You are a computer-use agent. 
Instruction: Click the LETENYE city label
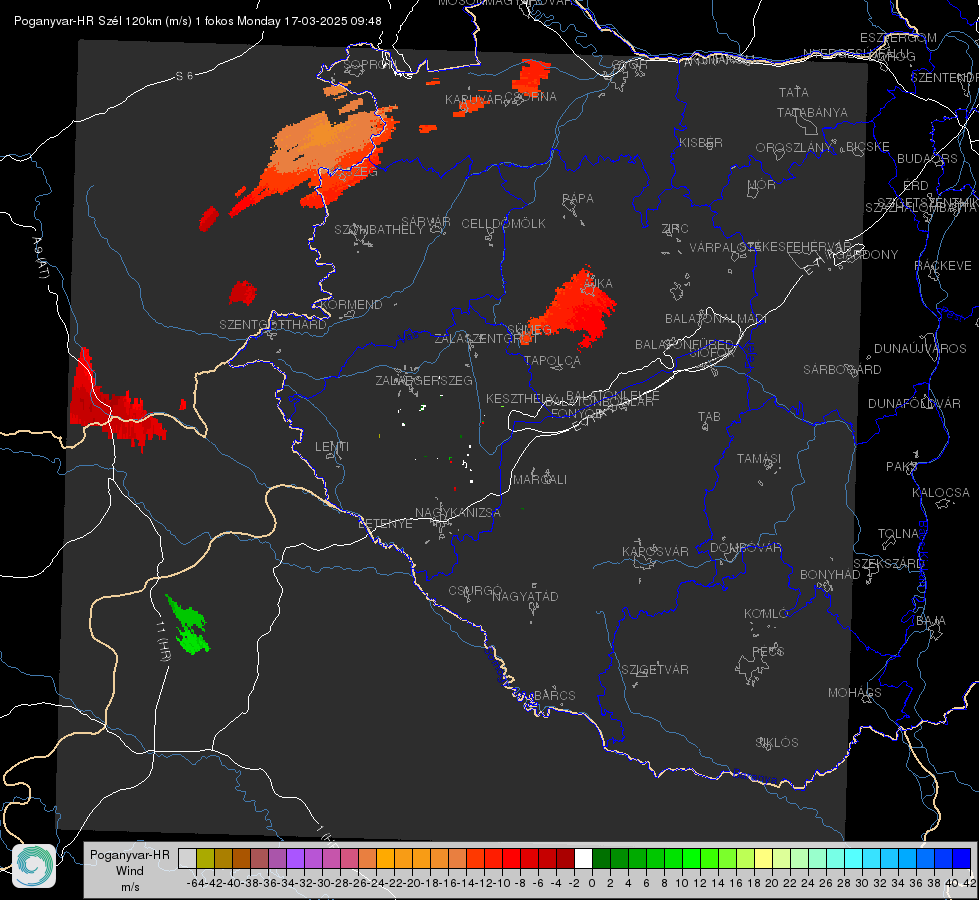coord(385,524)
